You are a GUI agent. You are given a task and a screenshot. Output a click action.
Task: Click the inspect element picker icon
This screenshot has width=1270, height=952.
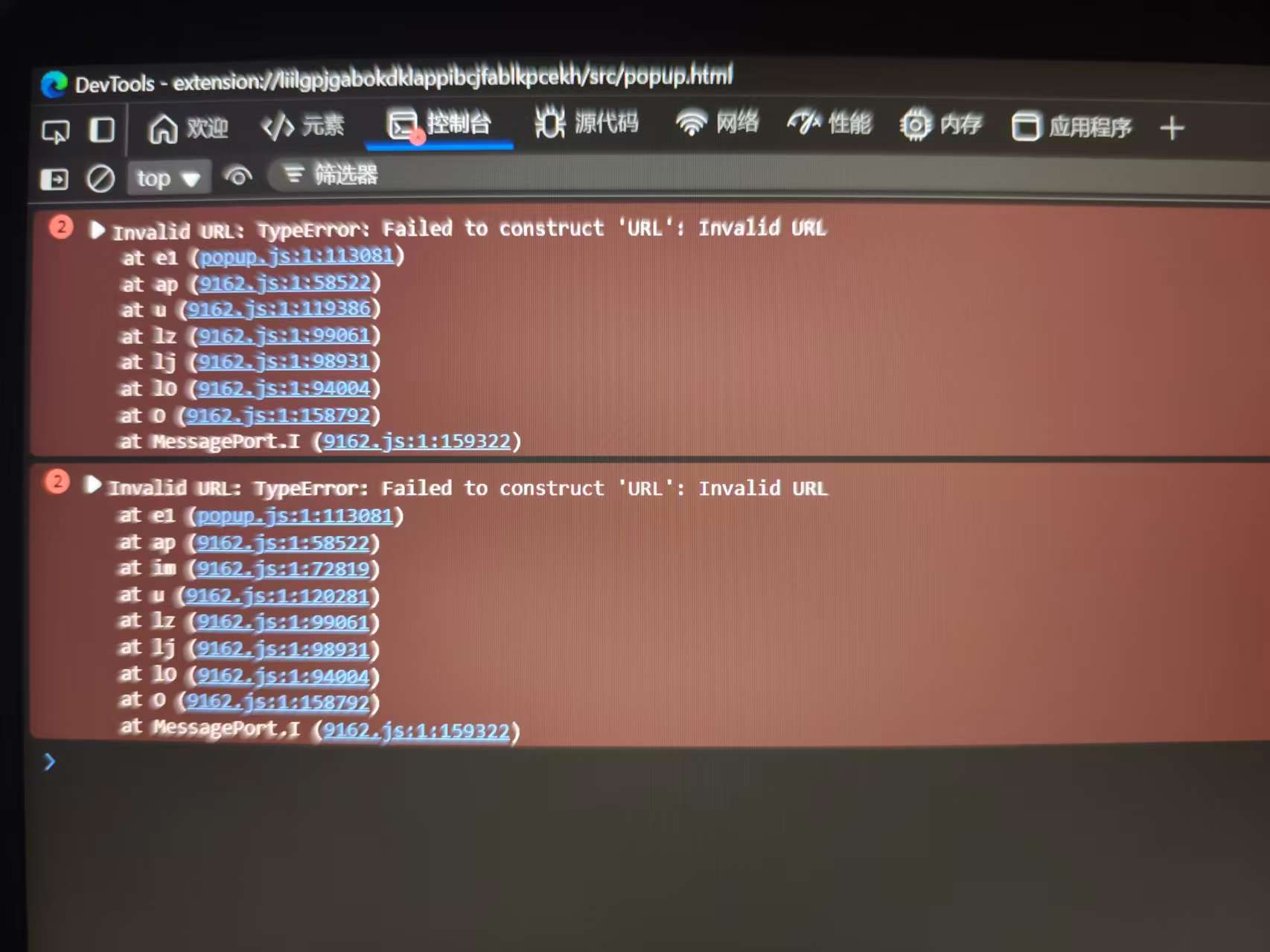coord(56,132)
